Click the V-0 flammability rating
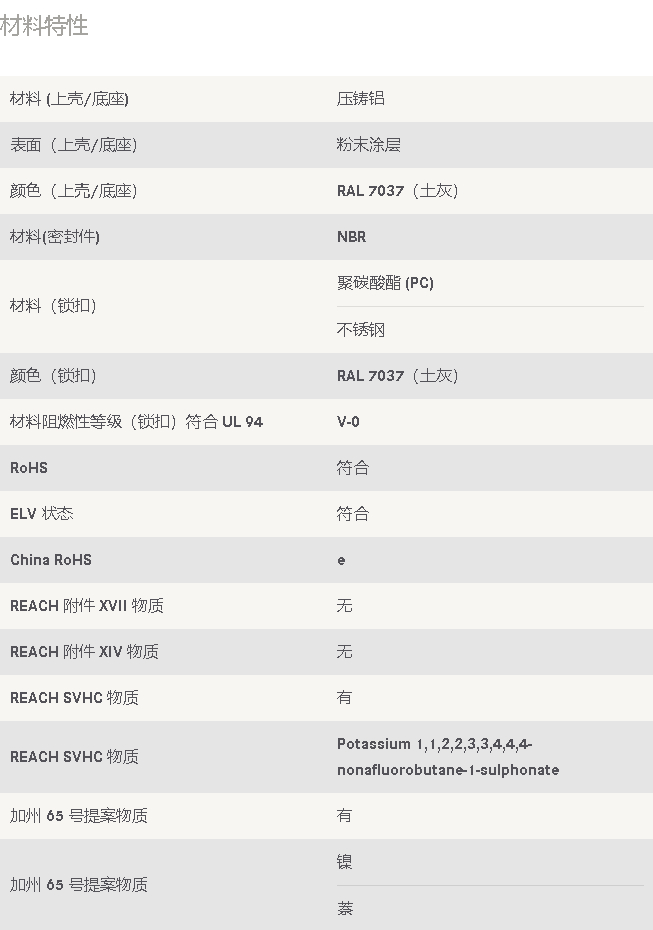Screen dimensions: 653x930 348,422
